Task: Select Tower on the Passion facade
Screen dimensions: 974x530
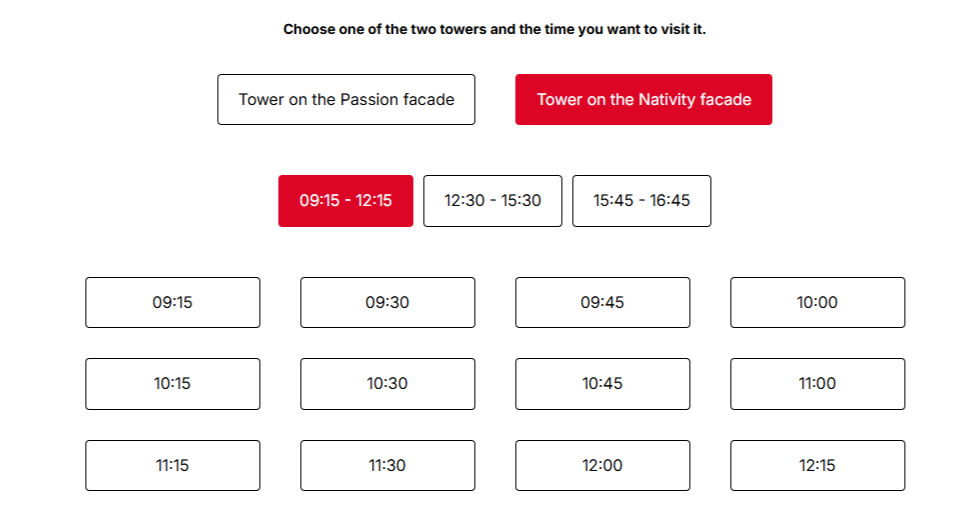Action: point(346,100)
